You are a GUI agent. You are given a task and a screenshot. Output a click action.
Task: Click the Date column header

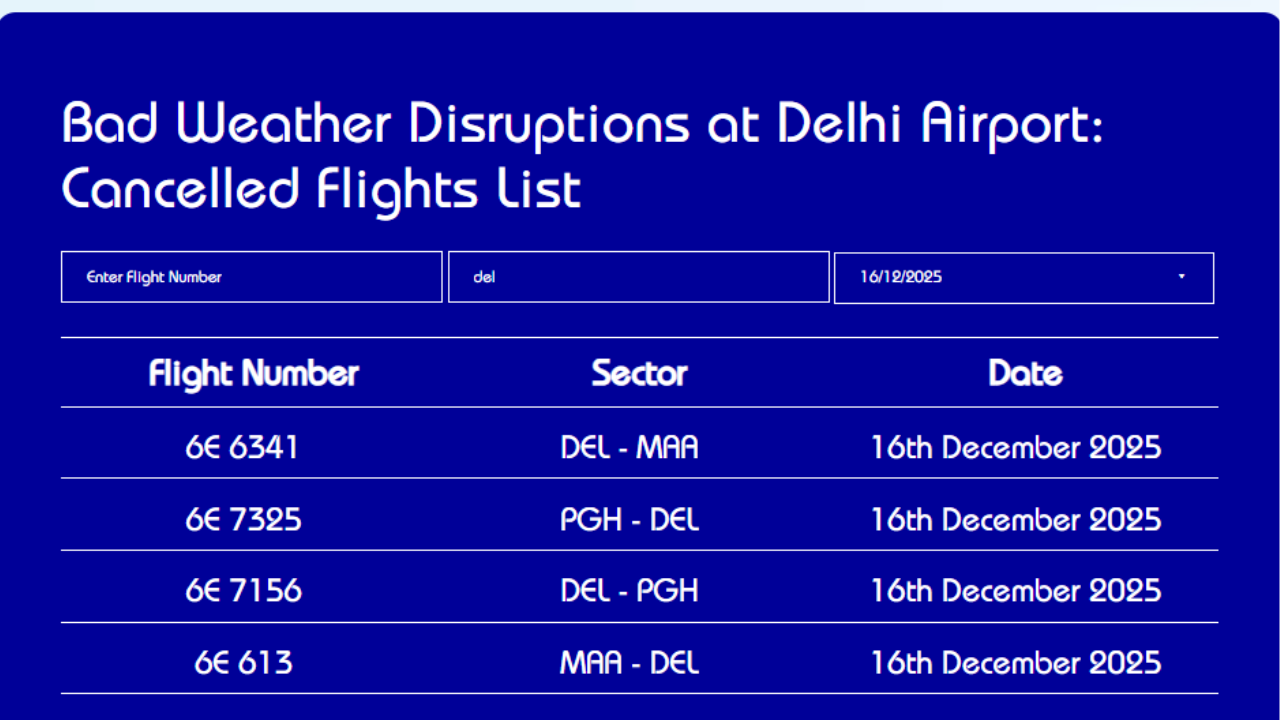(x=1024, y=373)
